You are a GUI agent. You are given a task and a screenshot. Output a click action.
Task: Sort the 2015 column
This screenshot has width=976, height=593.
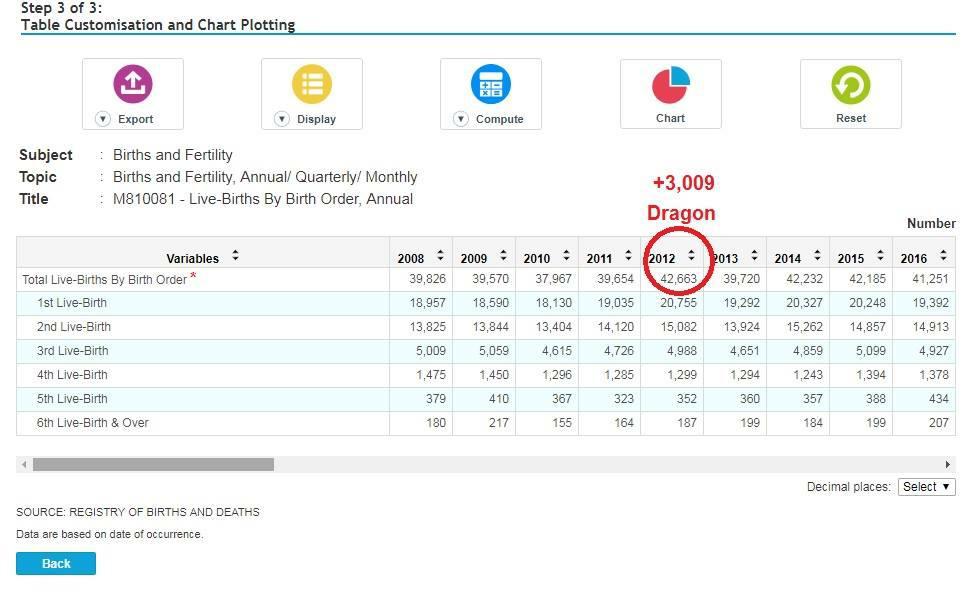click(880, 255)
